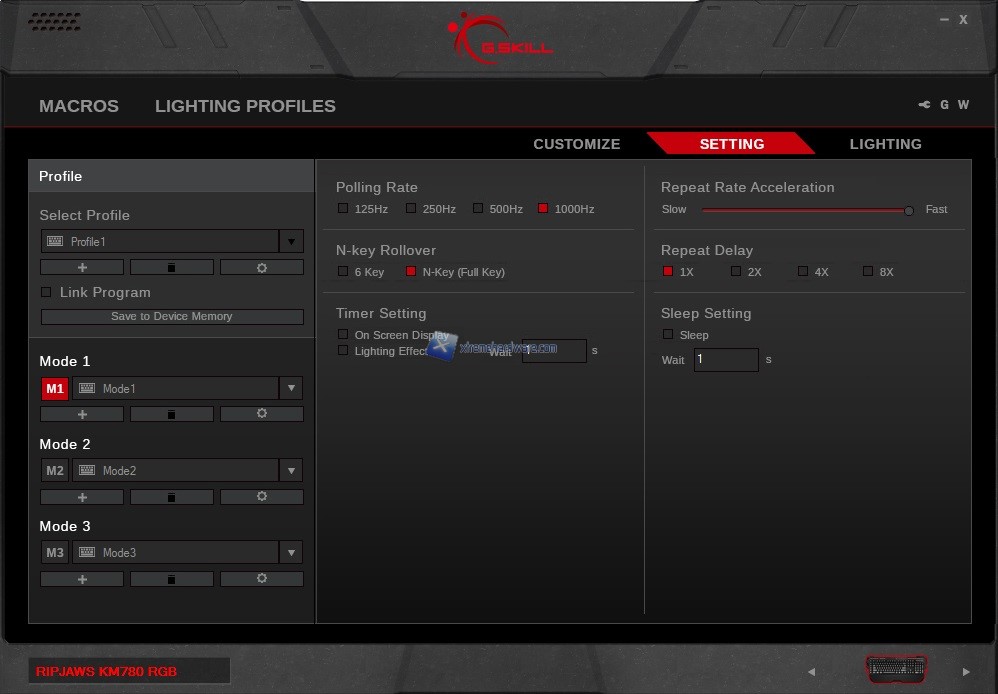Expand the Select Profile dropdown

tap(291, 241)
